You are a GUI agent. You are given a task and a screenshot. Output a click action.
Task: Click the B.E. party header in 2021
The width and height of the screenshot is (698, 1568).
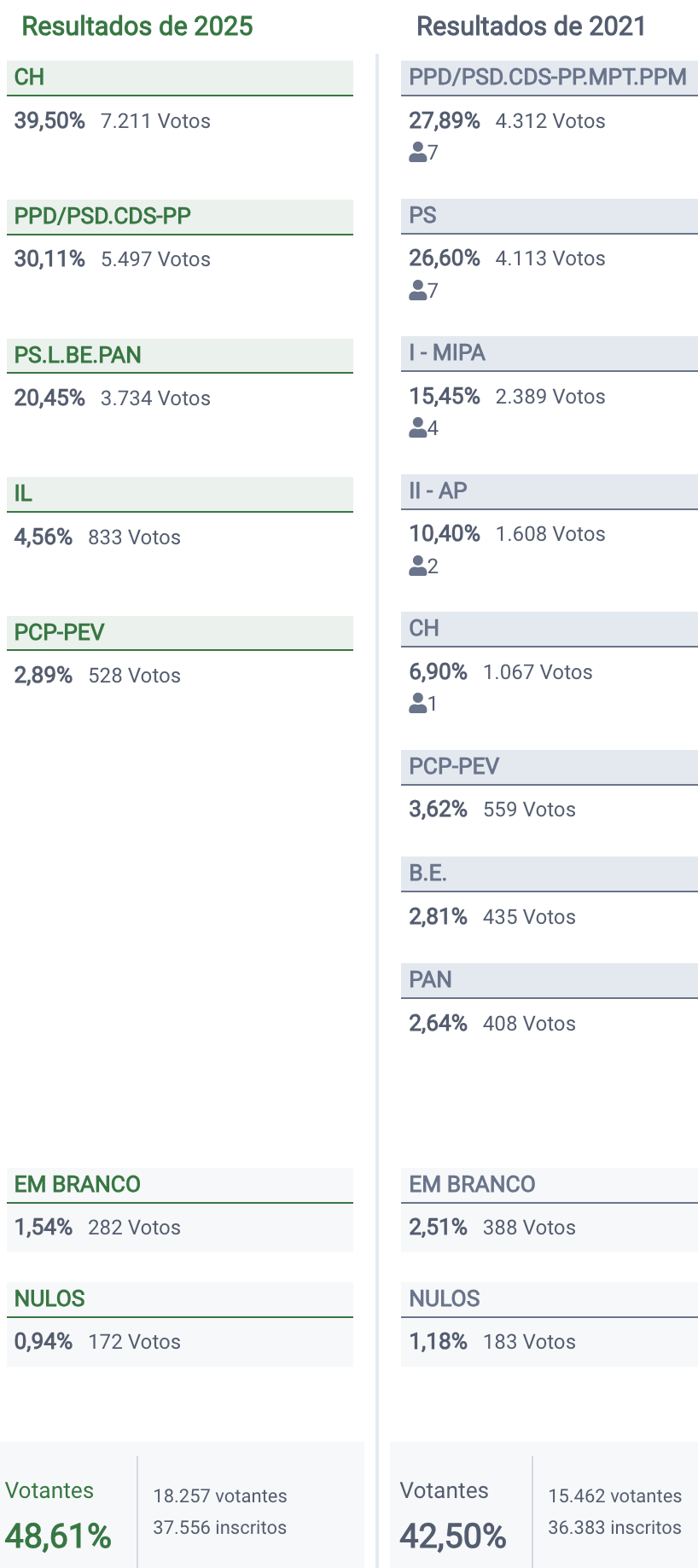549,874
